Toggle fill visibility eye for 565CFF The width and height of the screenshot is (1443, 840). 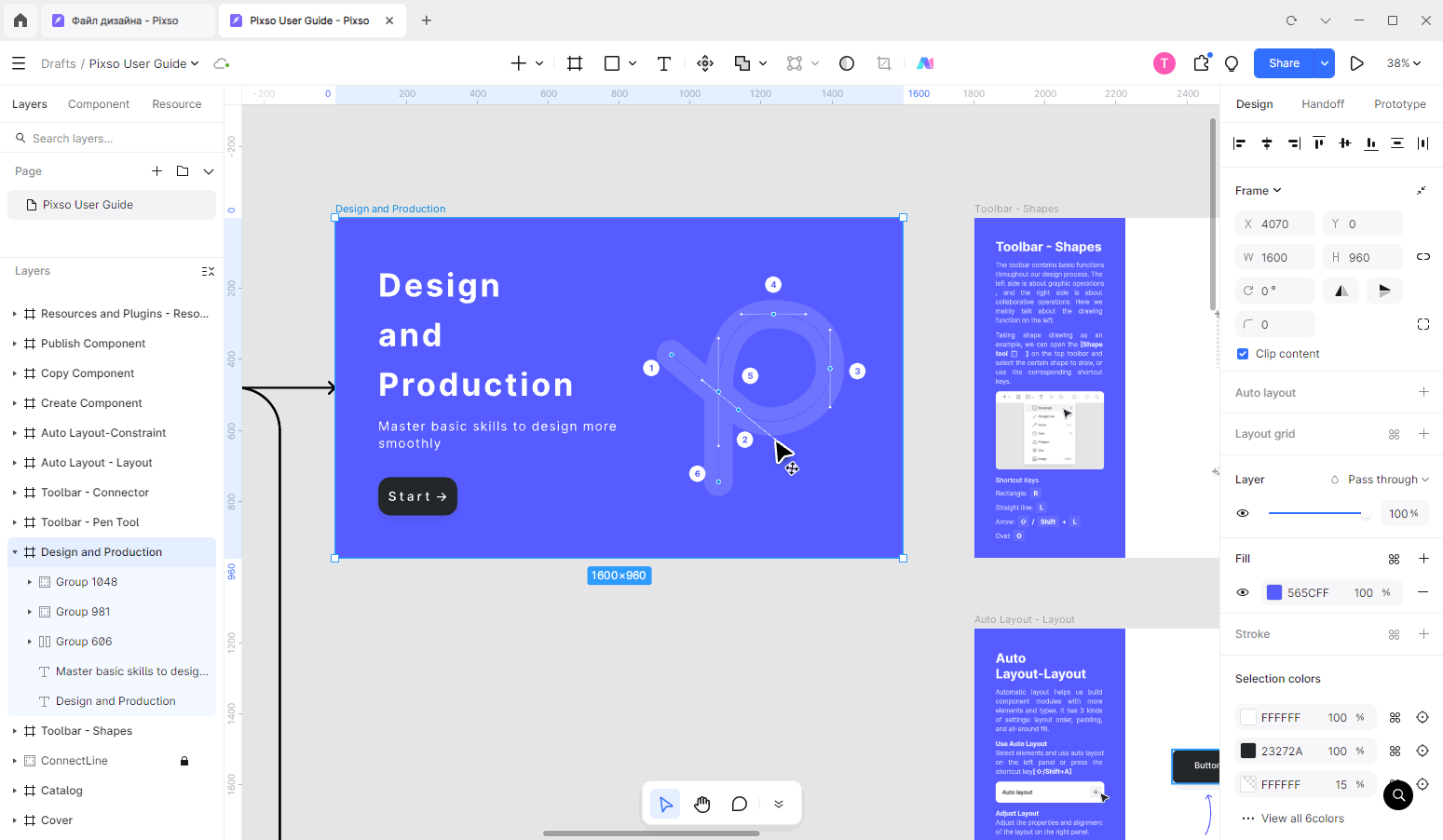tap(1243, 592)
